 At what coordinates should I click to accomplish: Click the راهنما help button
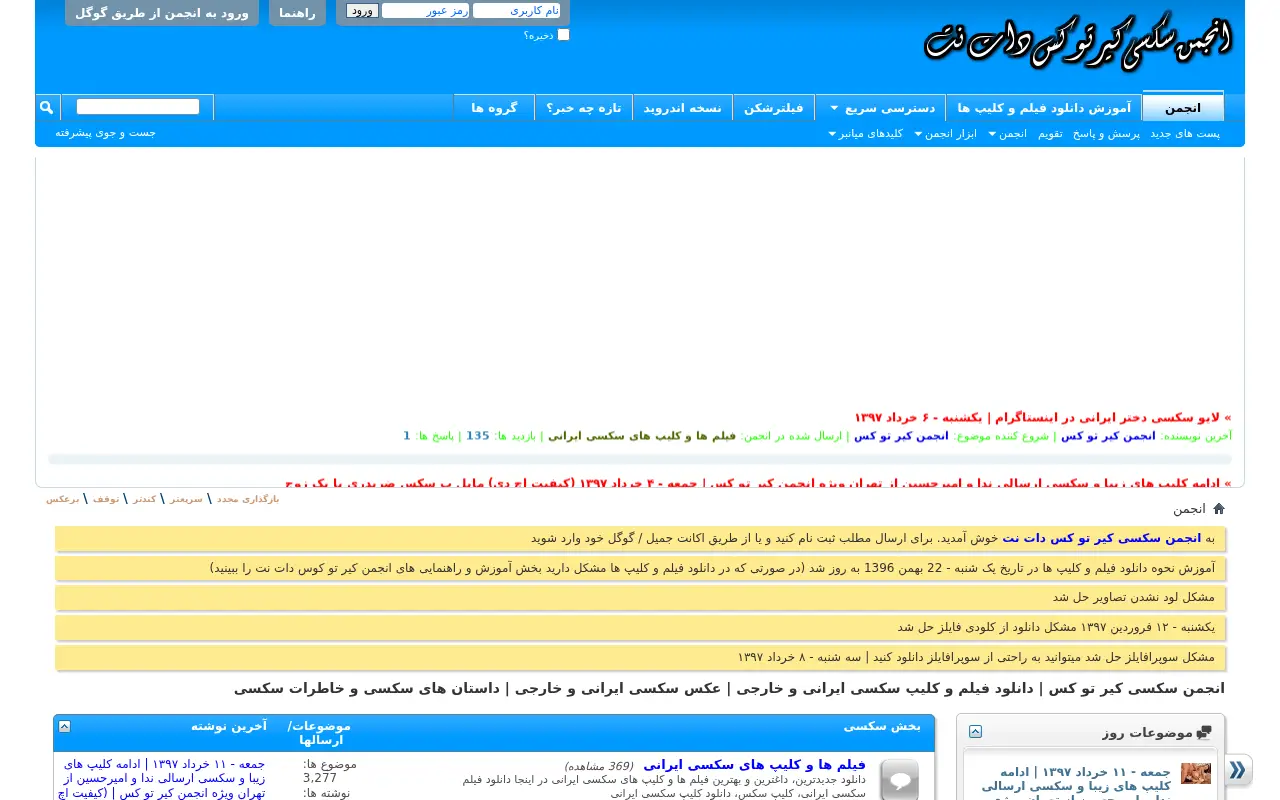[x=297, y=13]
